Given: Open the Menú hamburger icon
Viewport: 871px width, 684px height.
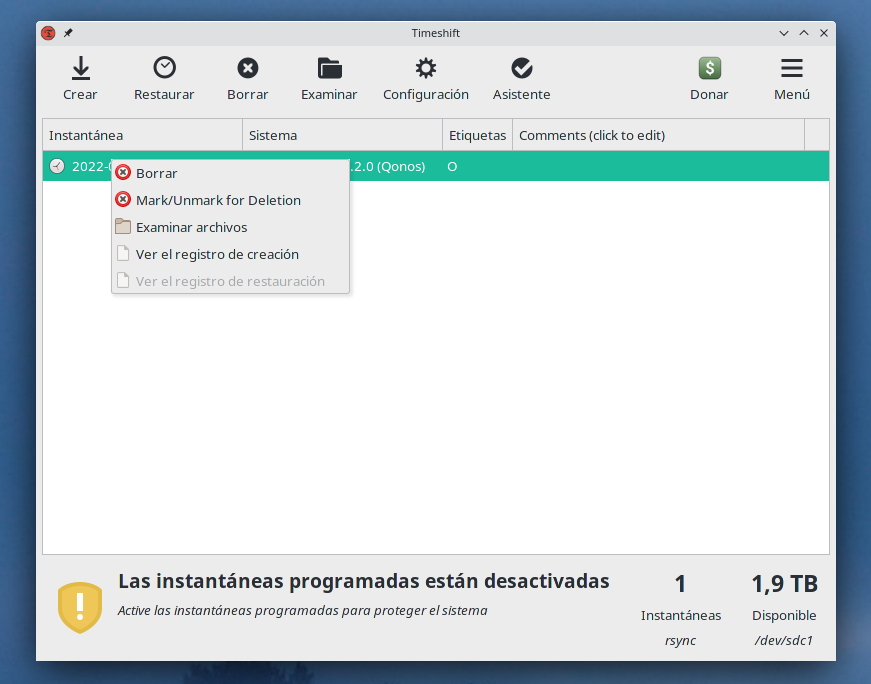Looking at the screenshot, I should pos(792,68).
